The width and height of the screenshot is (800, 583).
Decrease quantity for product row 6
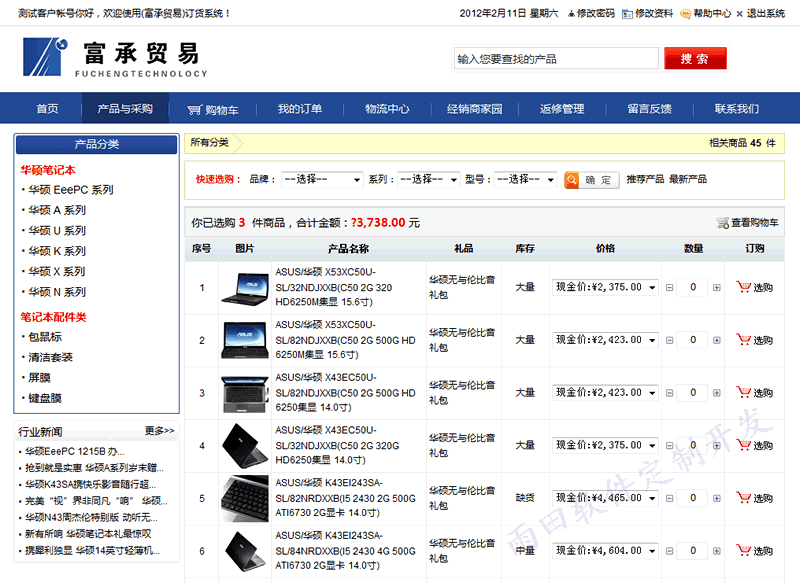[669, 551]
